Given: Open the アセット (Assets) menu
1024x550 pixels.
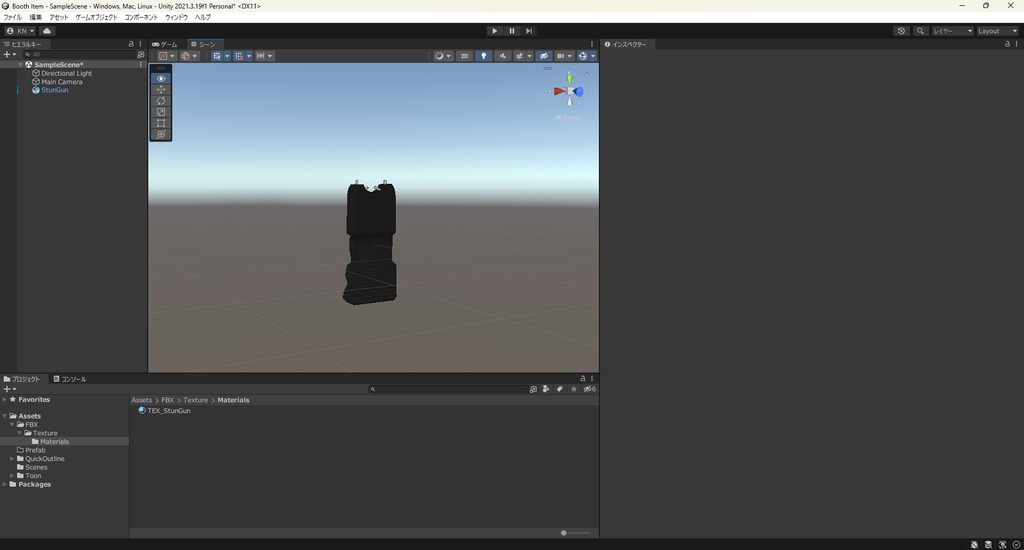Looking at the screenshot, I should click(59, 18).
